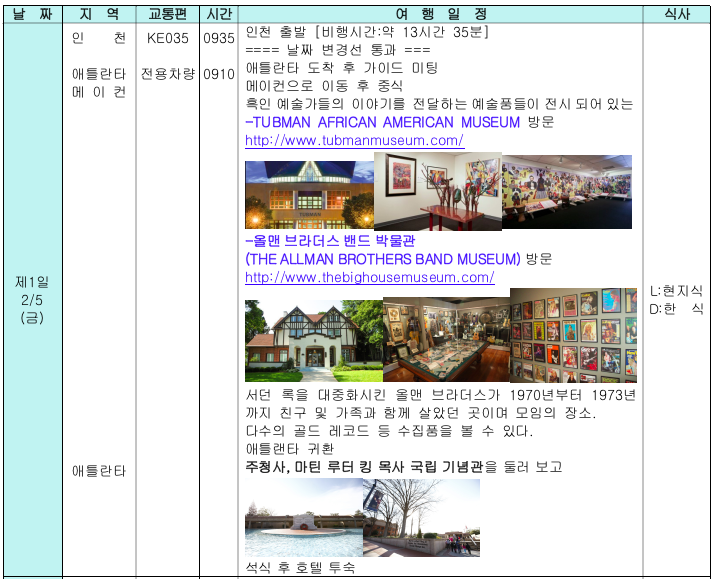Click the date '2/5'

[x=32, y=300]
